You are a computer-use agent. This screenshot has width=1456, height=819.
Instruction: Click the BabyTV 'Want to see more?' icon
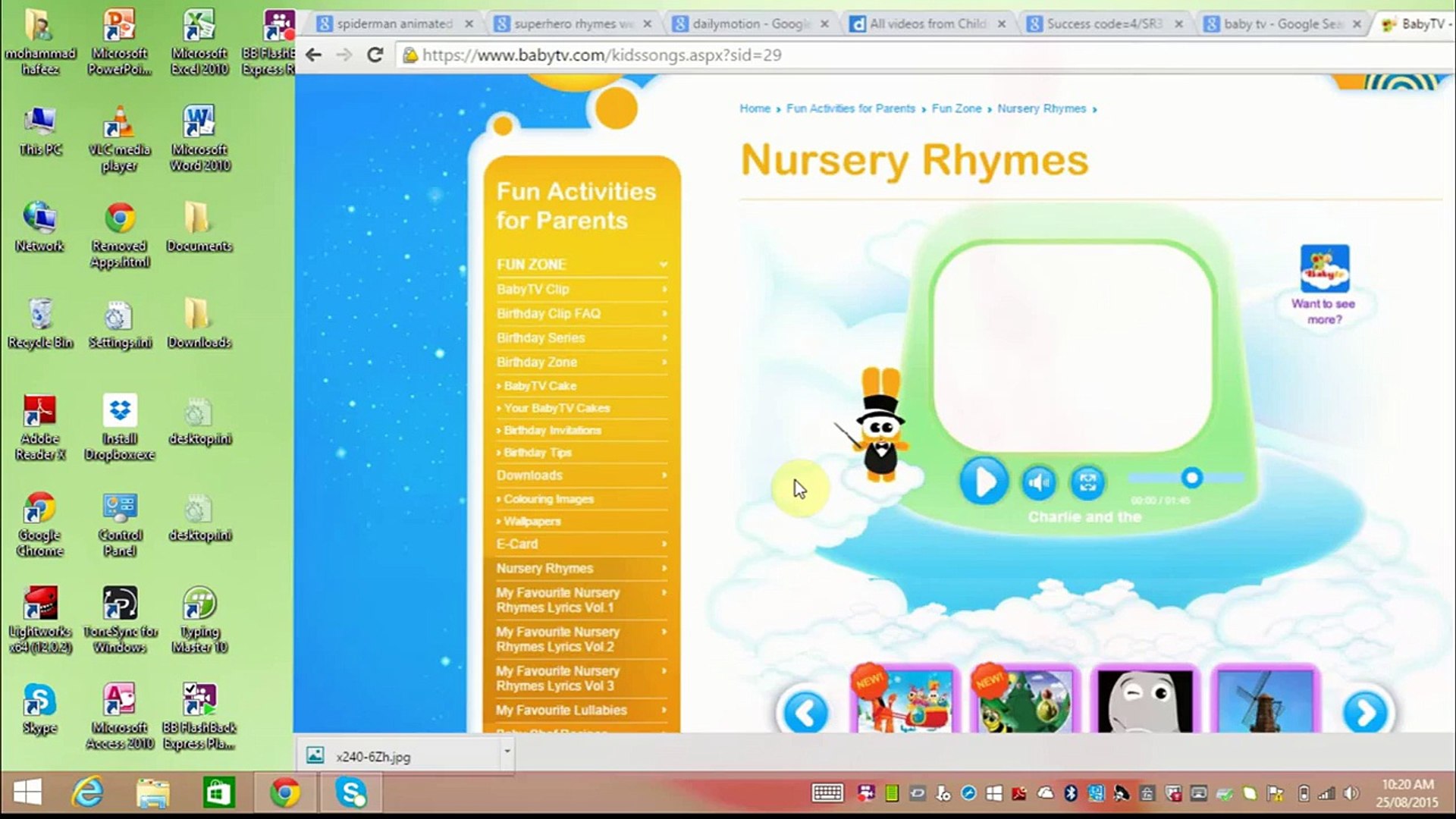pos(1324,269)
